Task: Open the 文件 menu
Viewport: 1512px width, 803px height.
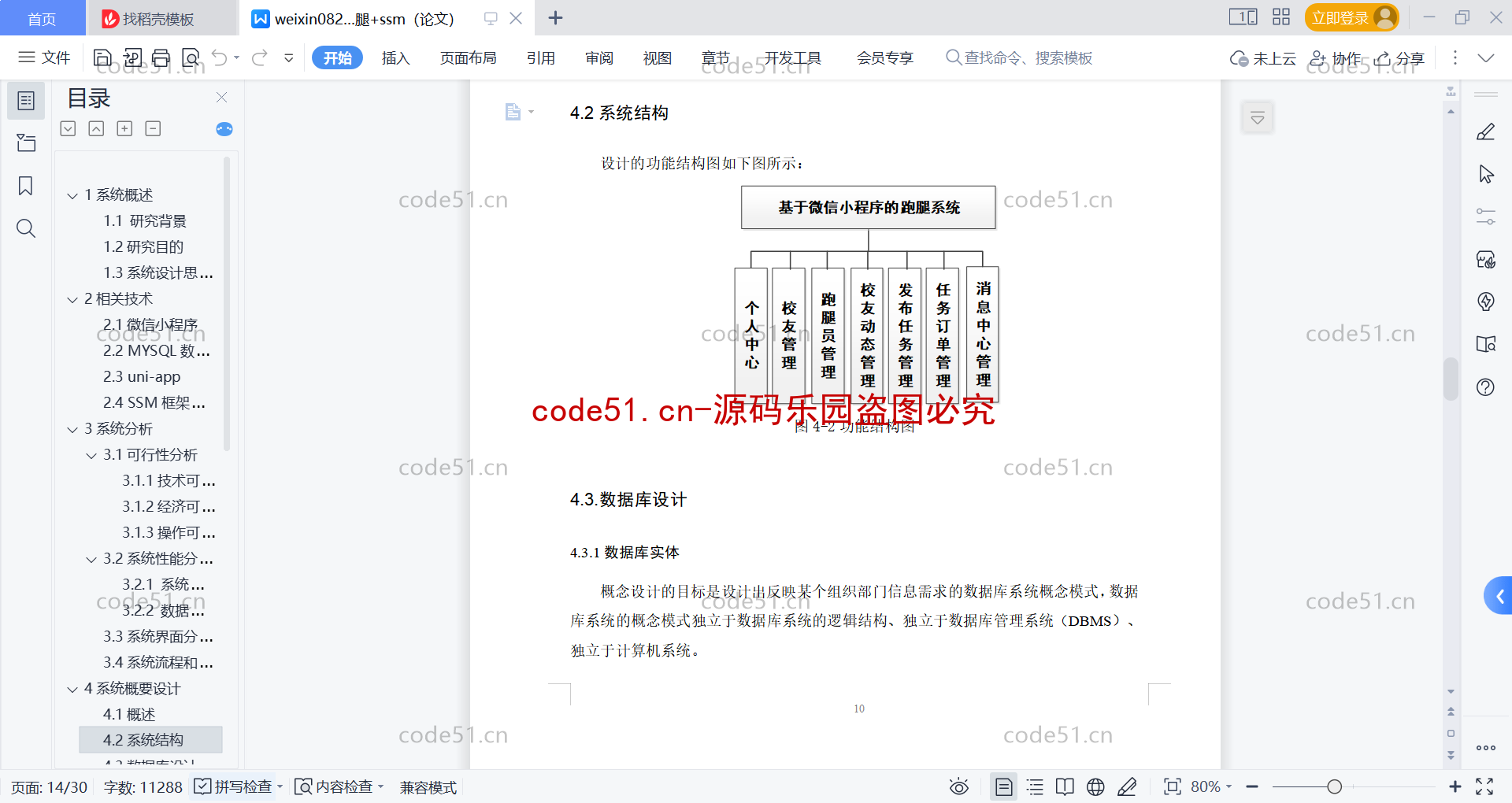Action: pyautogui.click(x=45, y=57)
